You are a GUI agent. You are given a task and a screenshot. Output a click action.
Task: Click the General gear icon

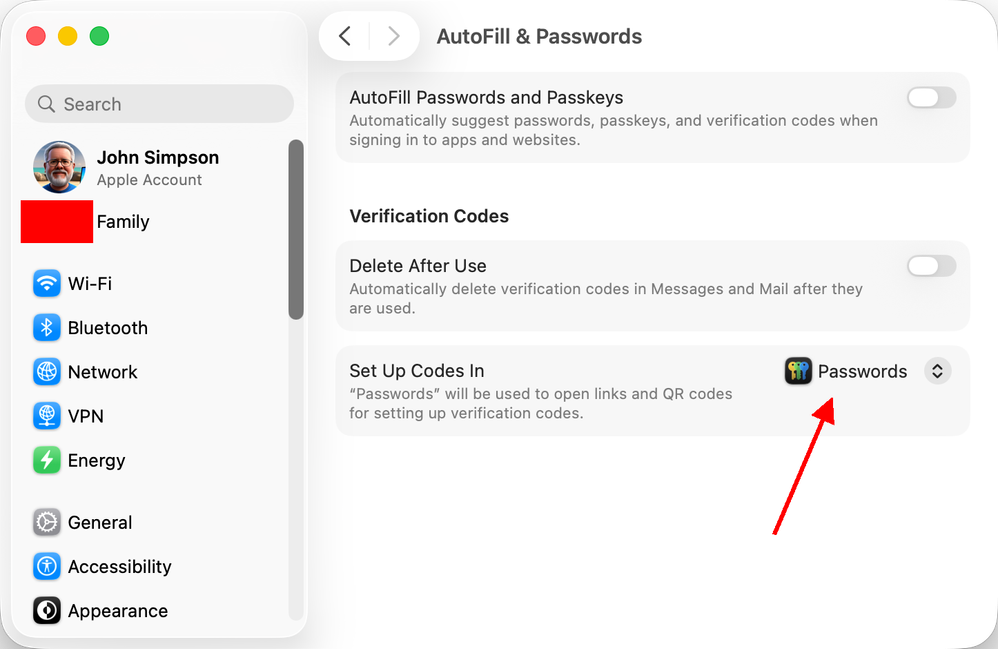coord(47,523)
